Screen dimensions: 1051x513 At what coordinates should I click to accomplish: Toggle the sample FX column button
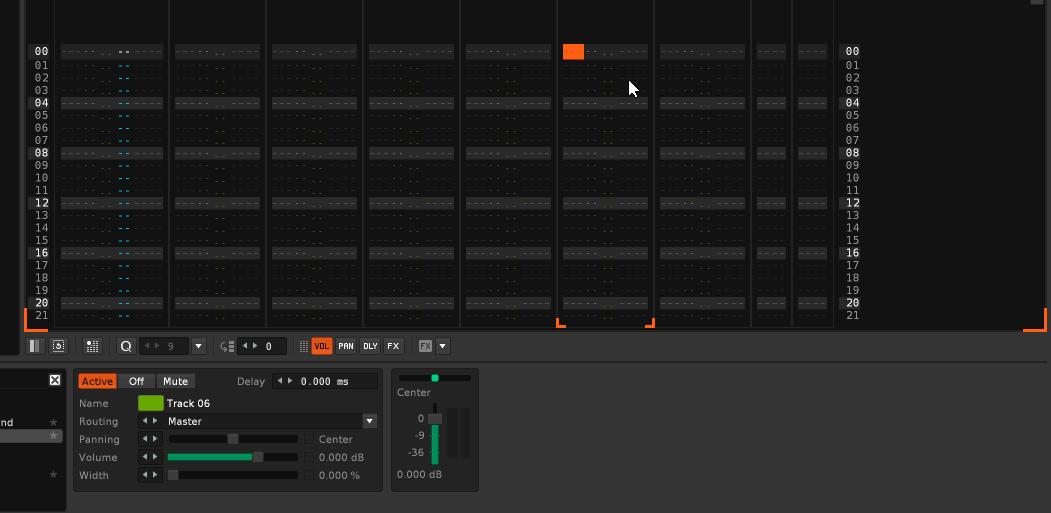point(393,346)
